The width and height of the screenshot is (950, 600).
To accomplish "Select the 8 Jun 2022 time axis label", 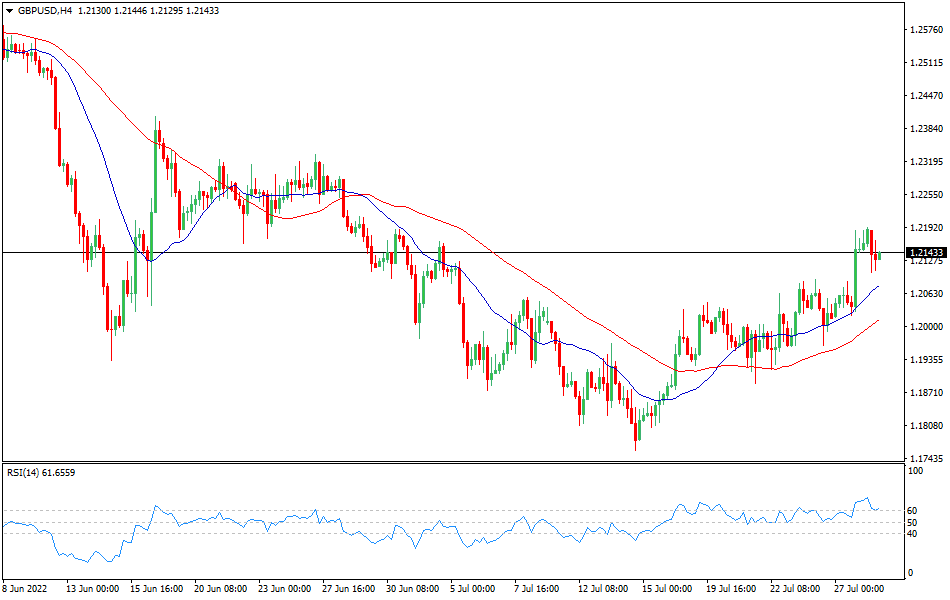I will pyautogui.click(x=24, y=590).
